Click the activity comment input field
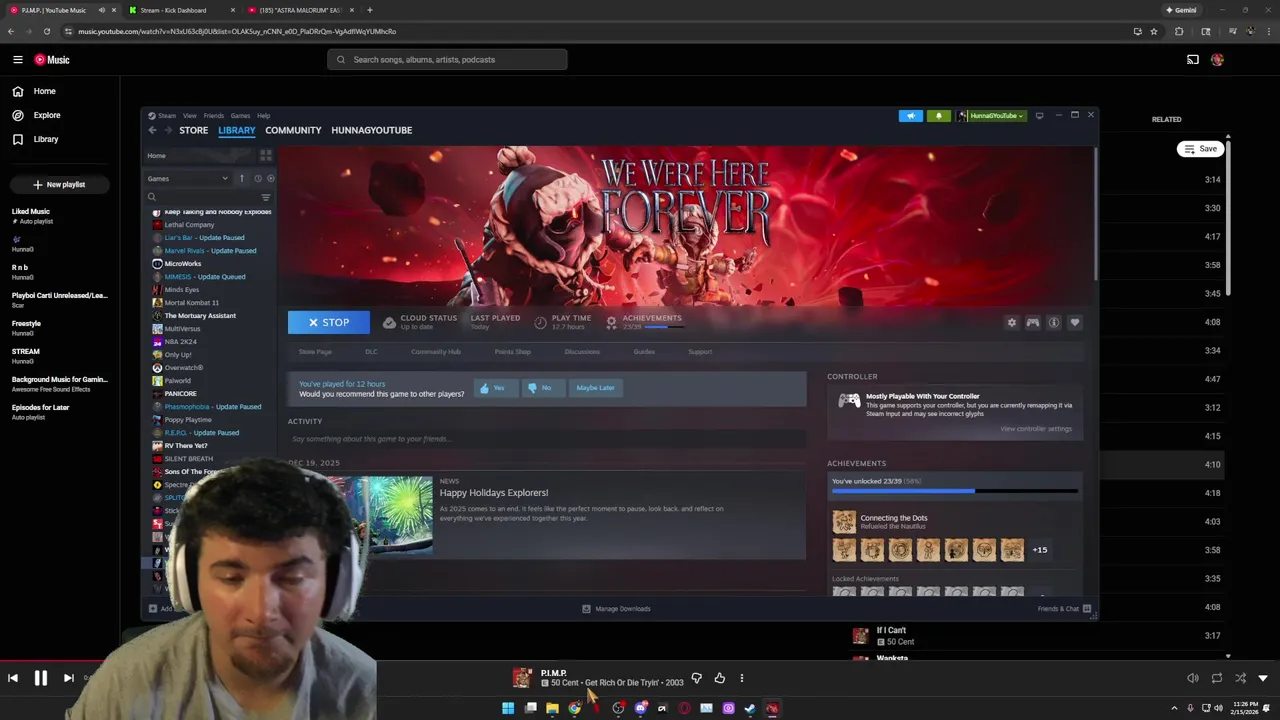Screen dimensions: 1280x720 coord(546,439)
